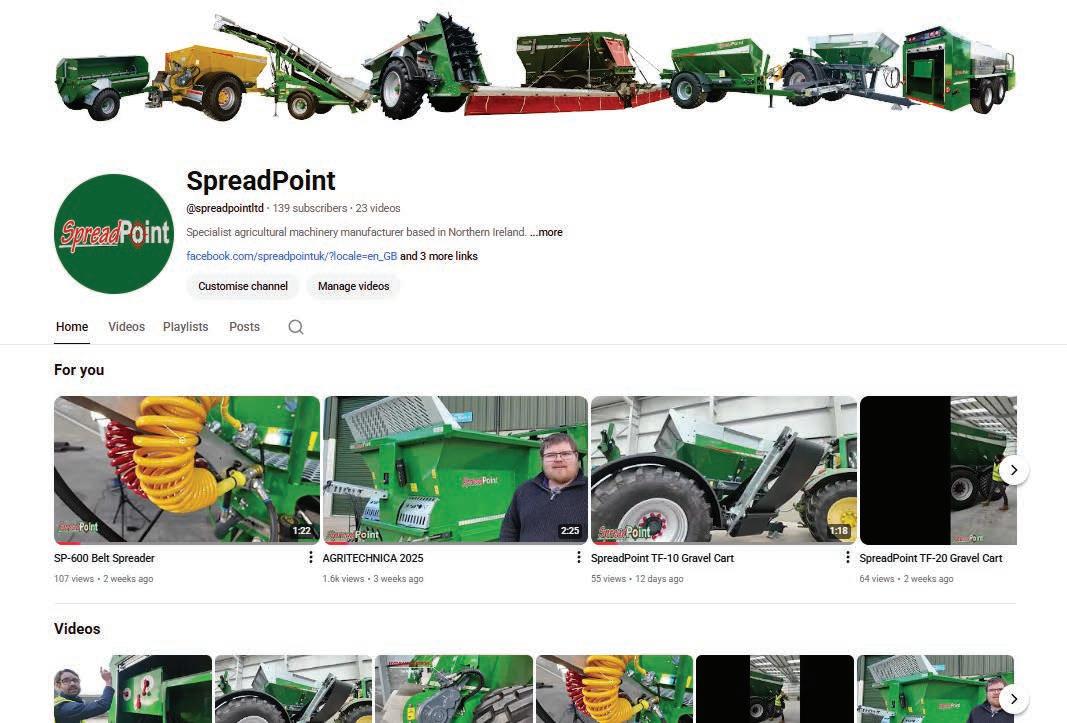Play the SP-600 Belt Spreader thumbnail
Screen dimensions: 1067x723
click(186, 470)
